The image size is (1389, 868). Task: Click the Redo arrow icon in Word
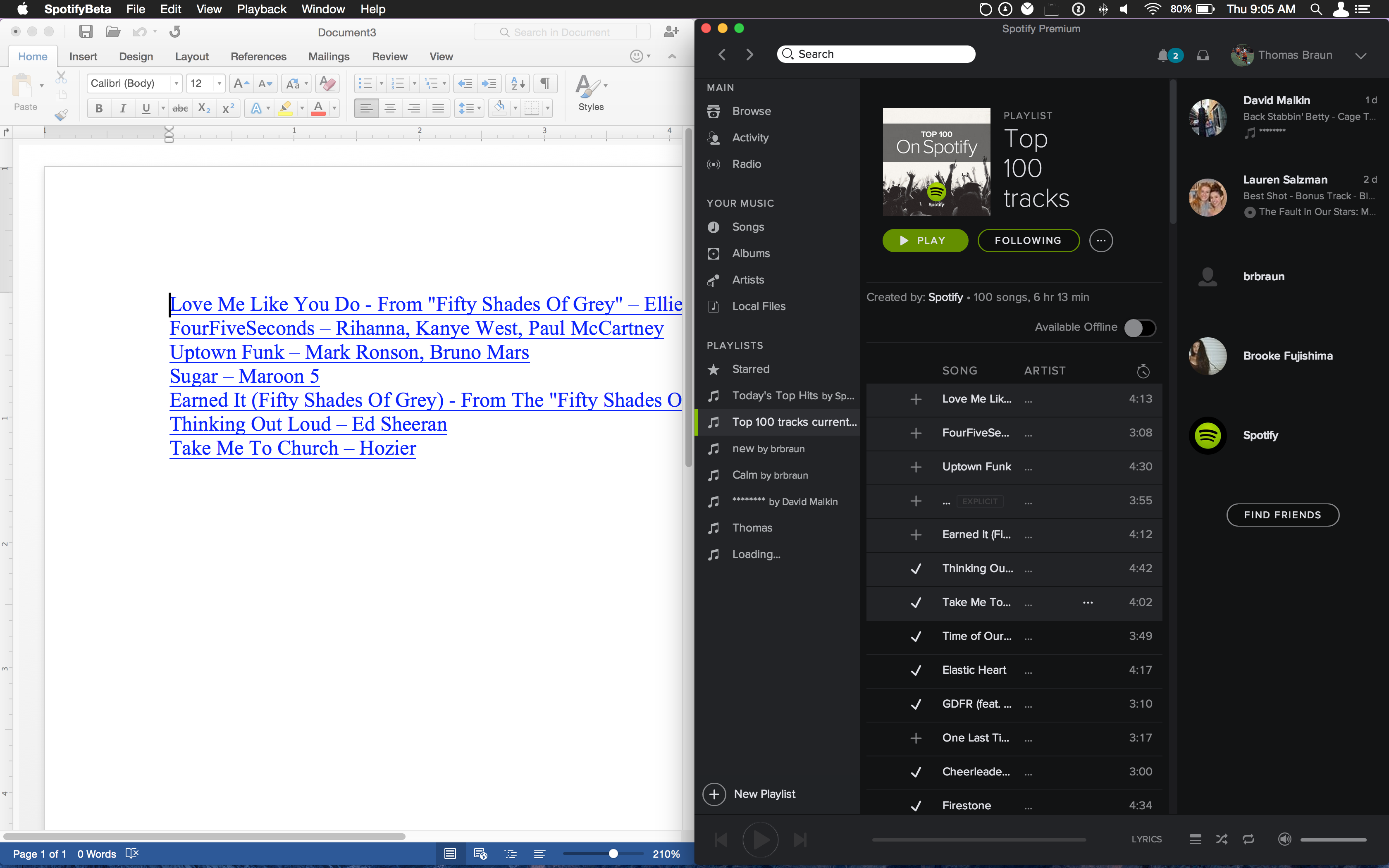175,31
